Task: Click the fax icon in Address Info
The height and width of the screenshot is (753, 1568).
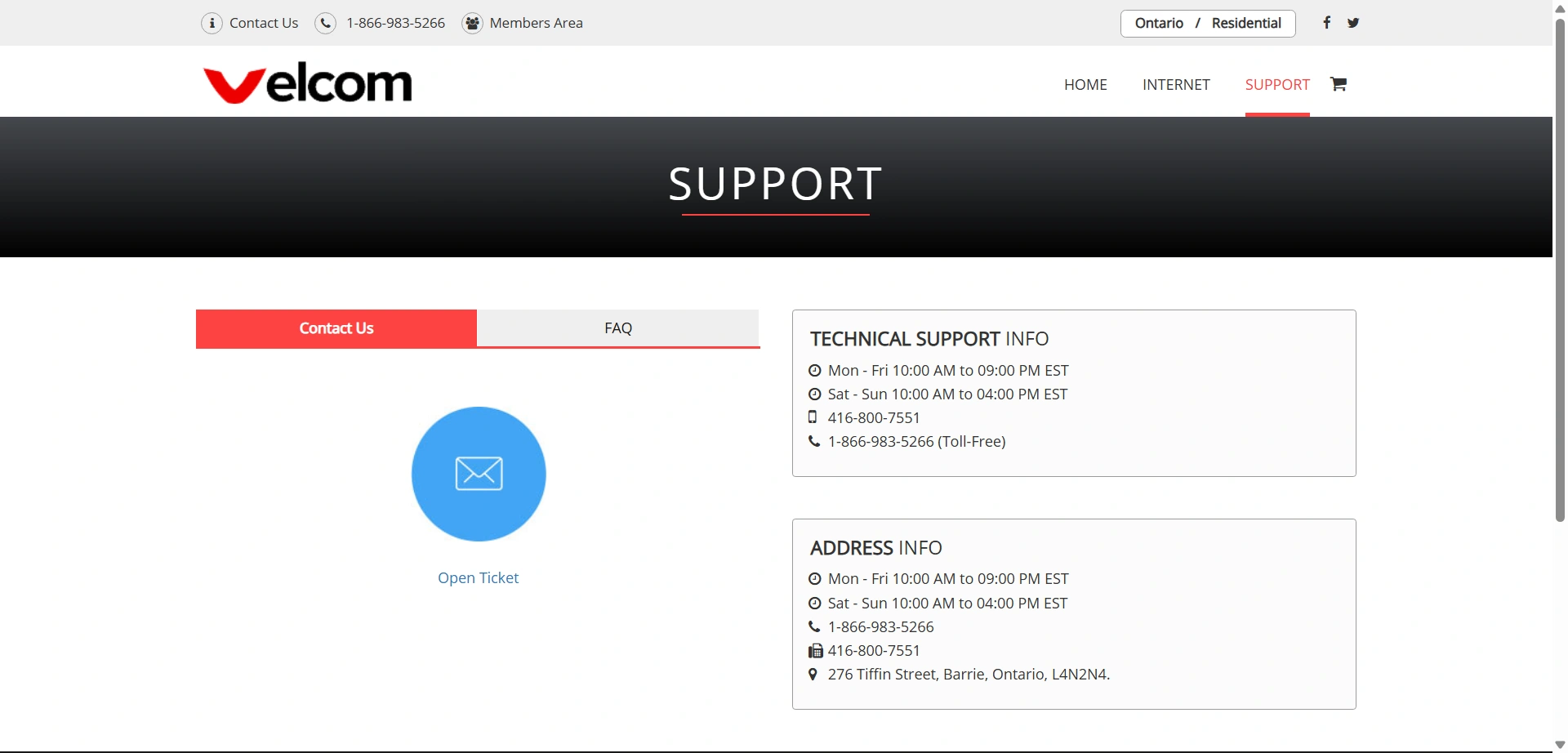Action: click(x=815, y=651)
